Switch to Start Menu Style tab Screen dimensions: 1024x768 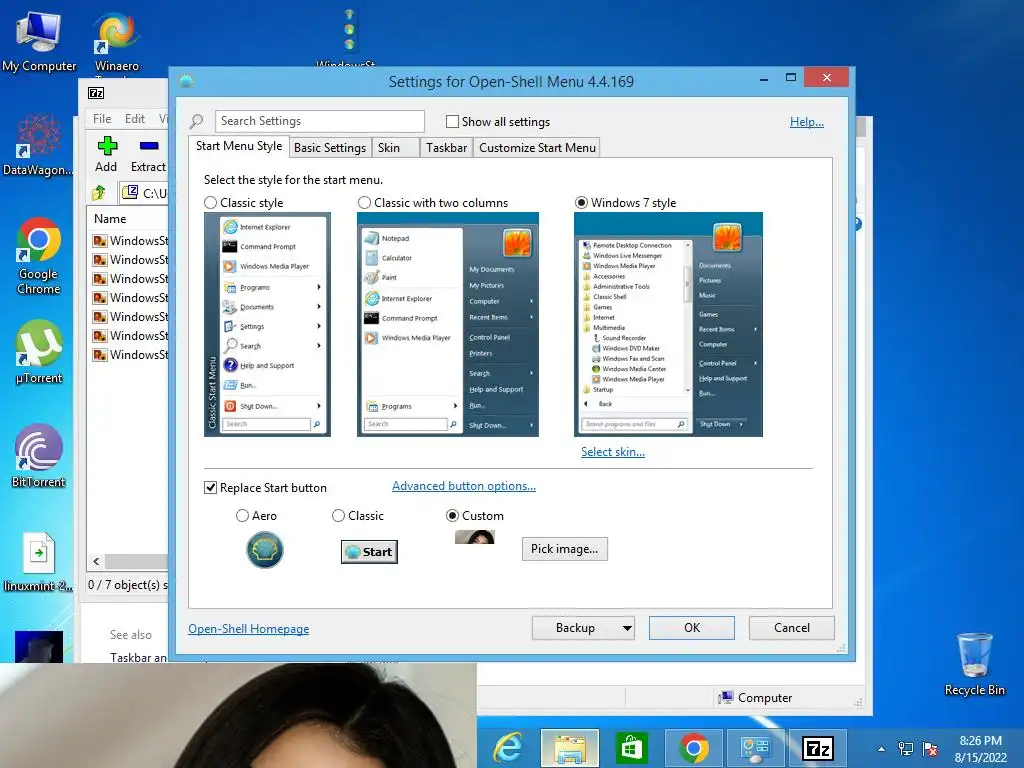[239, 146]
